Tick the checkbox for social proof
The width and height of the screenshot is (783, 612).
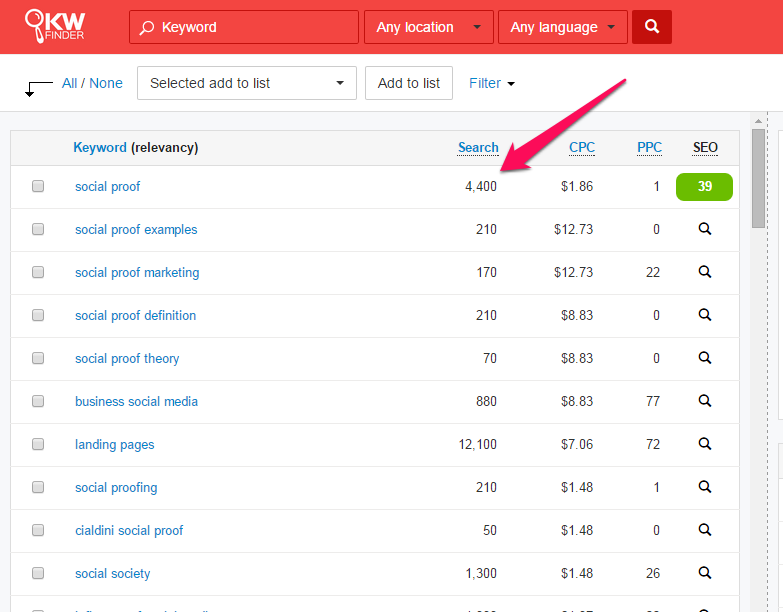point(38,186)
